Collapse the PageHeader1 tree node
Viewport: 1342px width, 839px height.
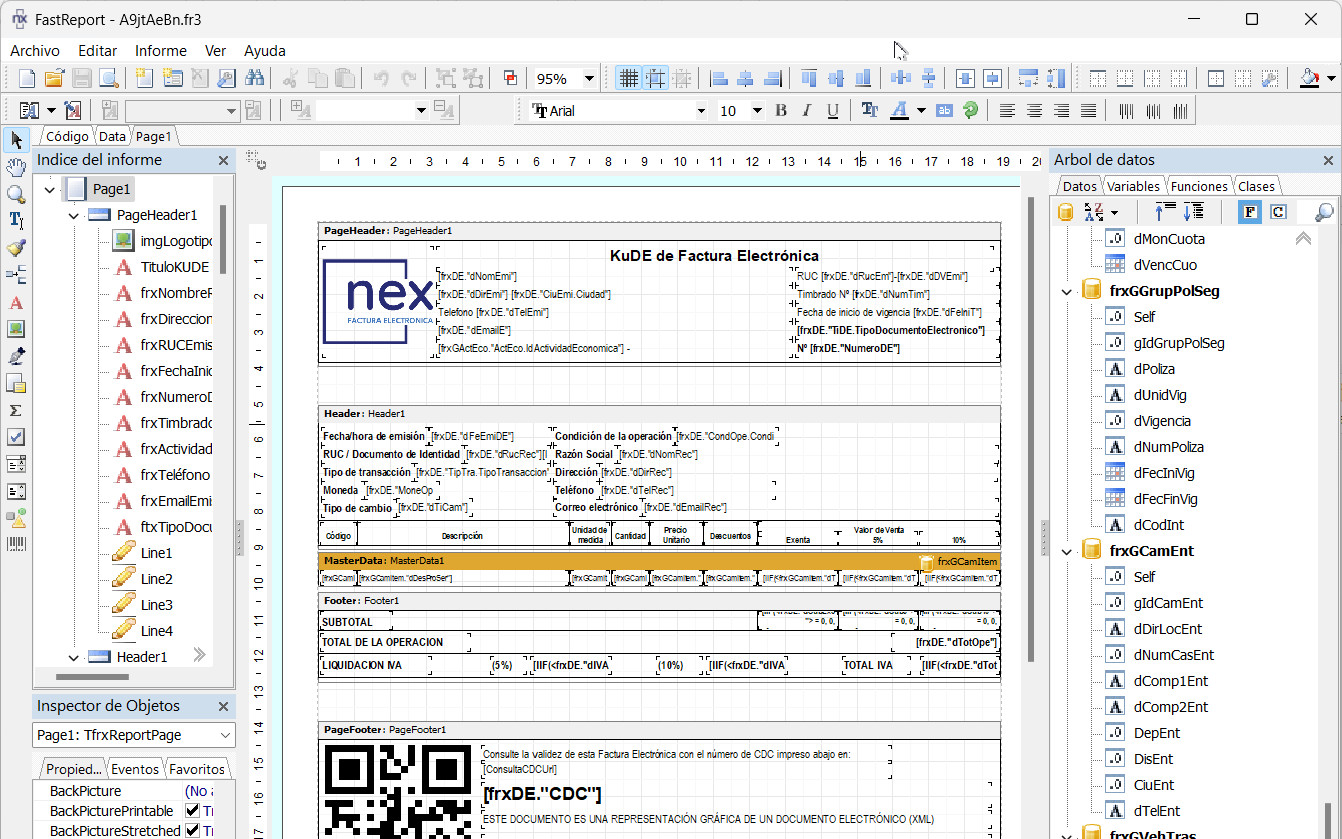(74, 215)
